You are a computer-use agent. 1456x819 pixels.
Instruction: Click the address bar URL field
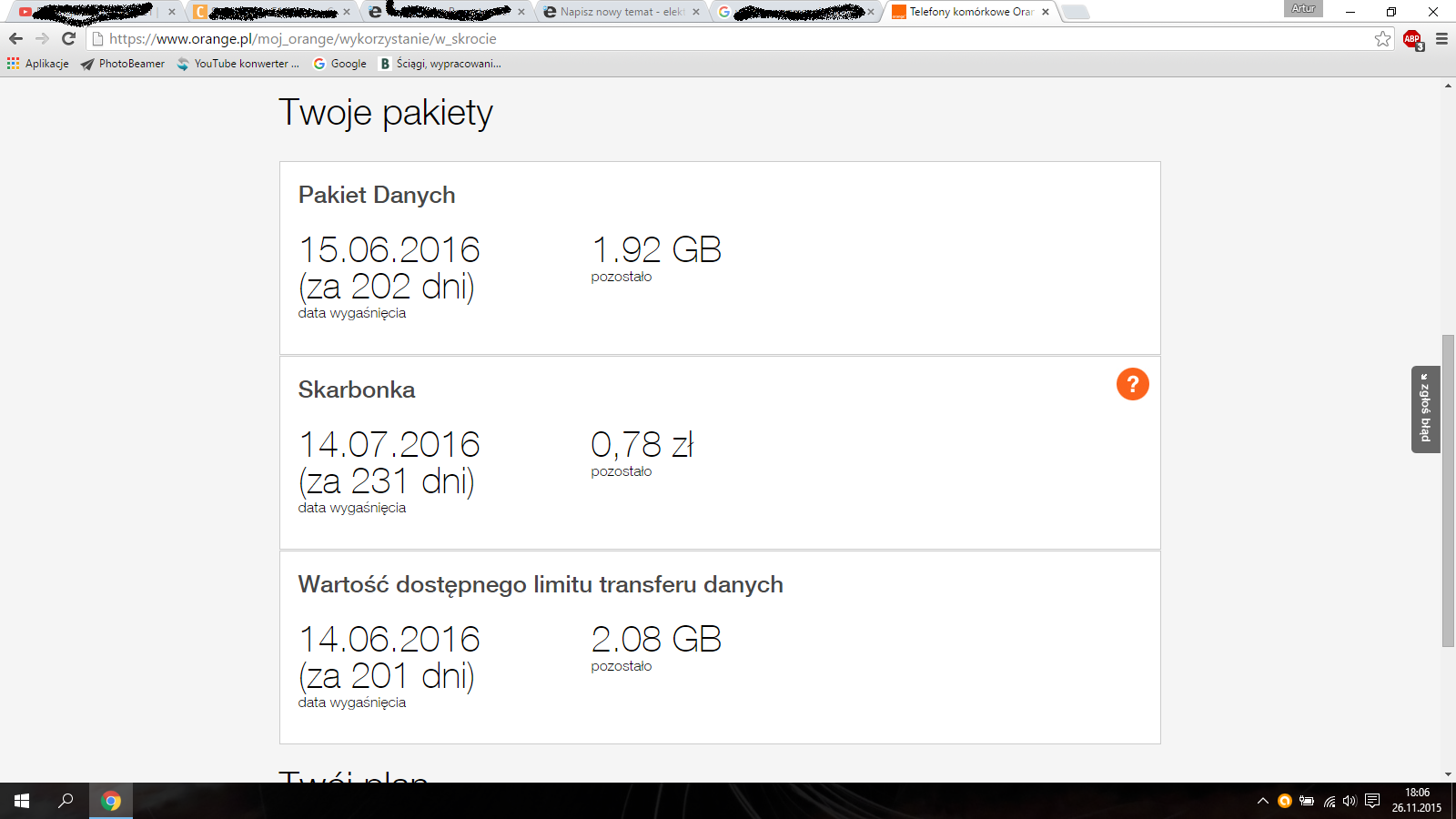pyautogui.click(x=728, y=39)
